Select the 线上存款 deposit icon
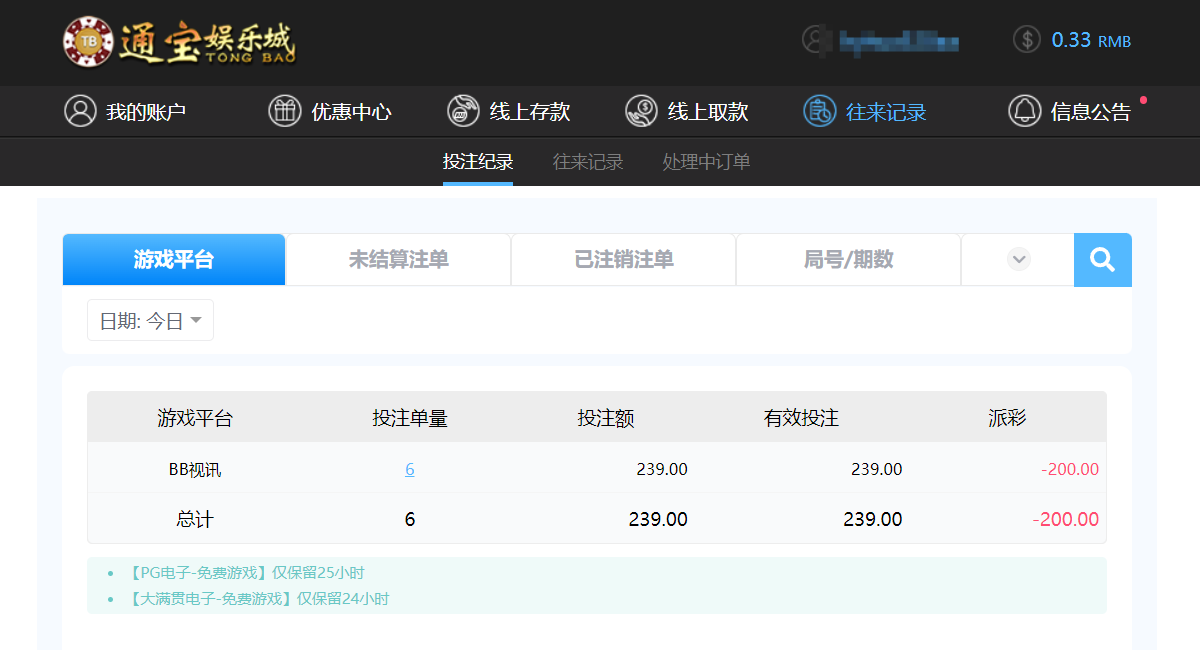The width and height of the screenshot is (1200, 650). [462, 111]
